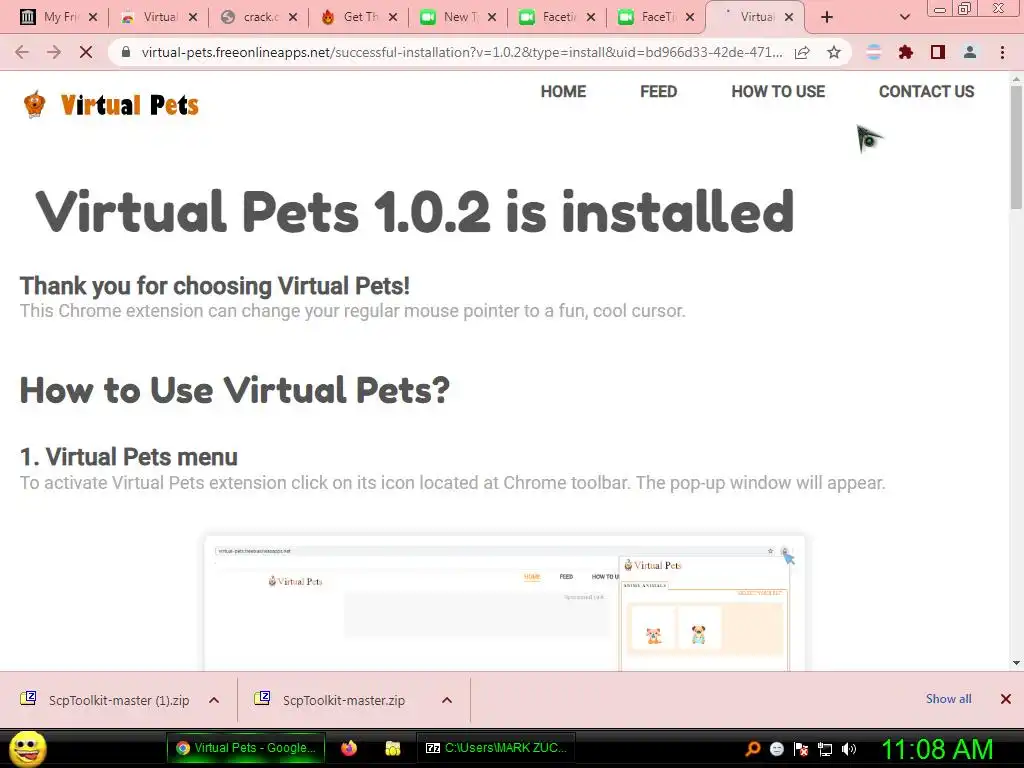Open the smiley Start button
Image resolution: width=1024 pixels, height=768 pixels.
click(27, 748)
